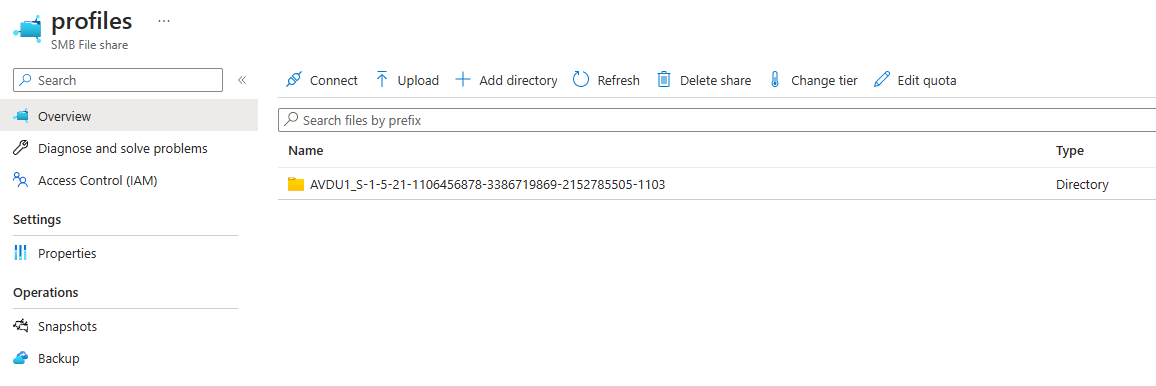
Task: Click the Connect button label
Action: [334, 80]
